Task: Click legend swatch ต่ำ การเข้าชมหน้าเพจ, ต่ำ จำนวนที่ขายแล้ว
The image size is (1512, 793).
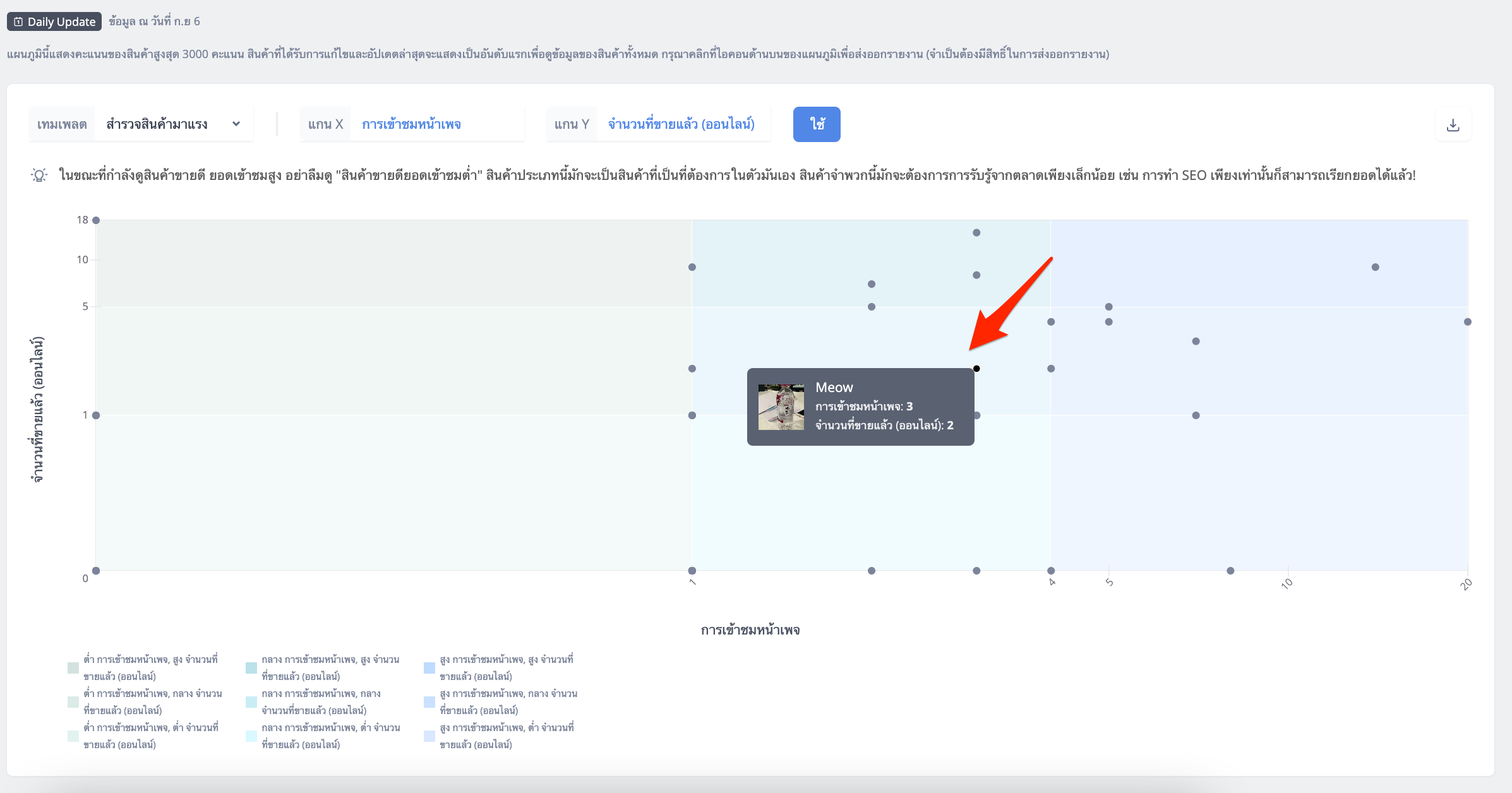Action: (73, 736)
